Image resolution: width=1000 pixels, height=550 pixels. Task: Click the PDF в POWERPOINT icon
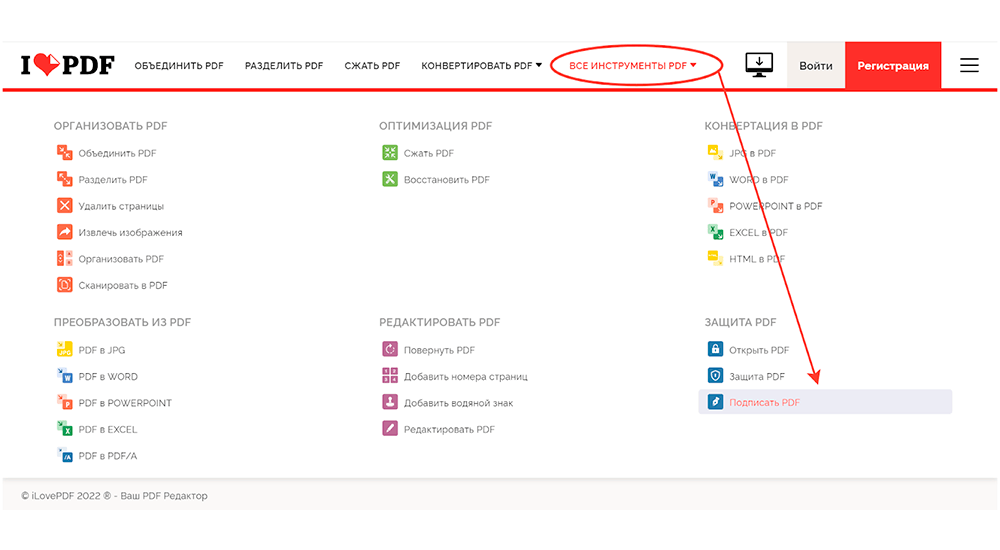point(64,403)
